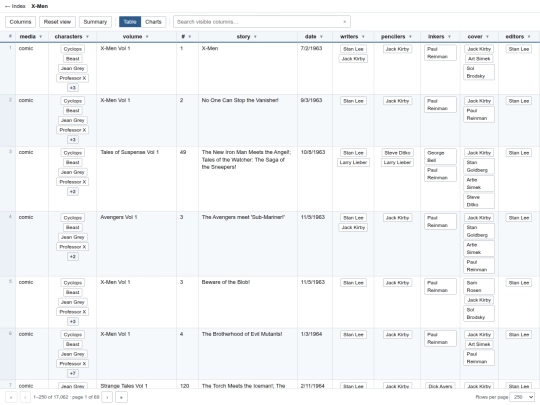The image size is (540, 405).
Task: Click Reset view button
Action: [57, 22]
